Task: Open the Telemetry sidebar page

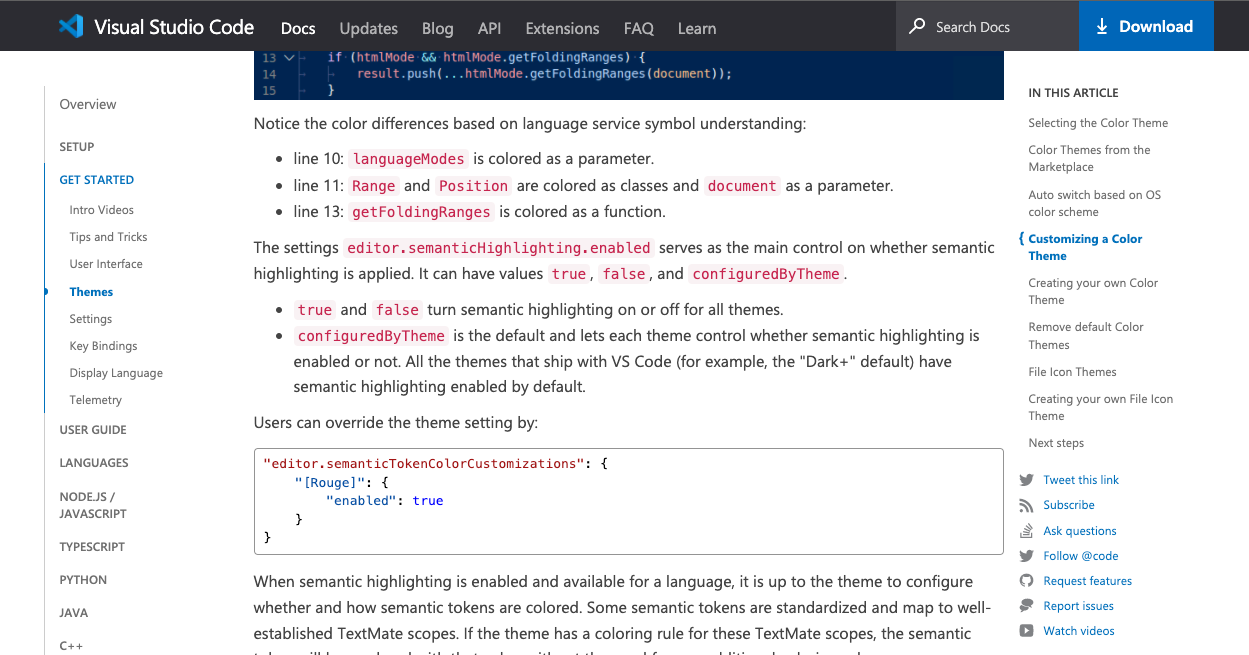Action: 96,400
